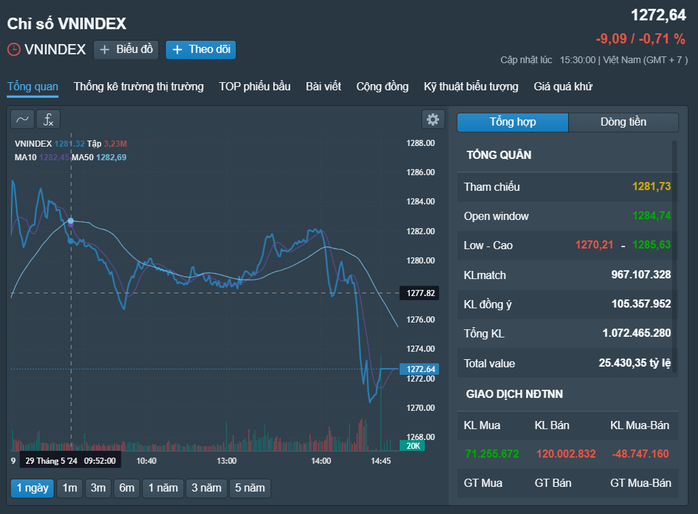Click the Theo dõi follow button
The height and width of the screenshot is (514, 698).
(x=201, y=49)
